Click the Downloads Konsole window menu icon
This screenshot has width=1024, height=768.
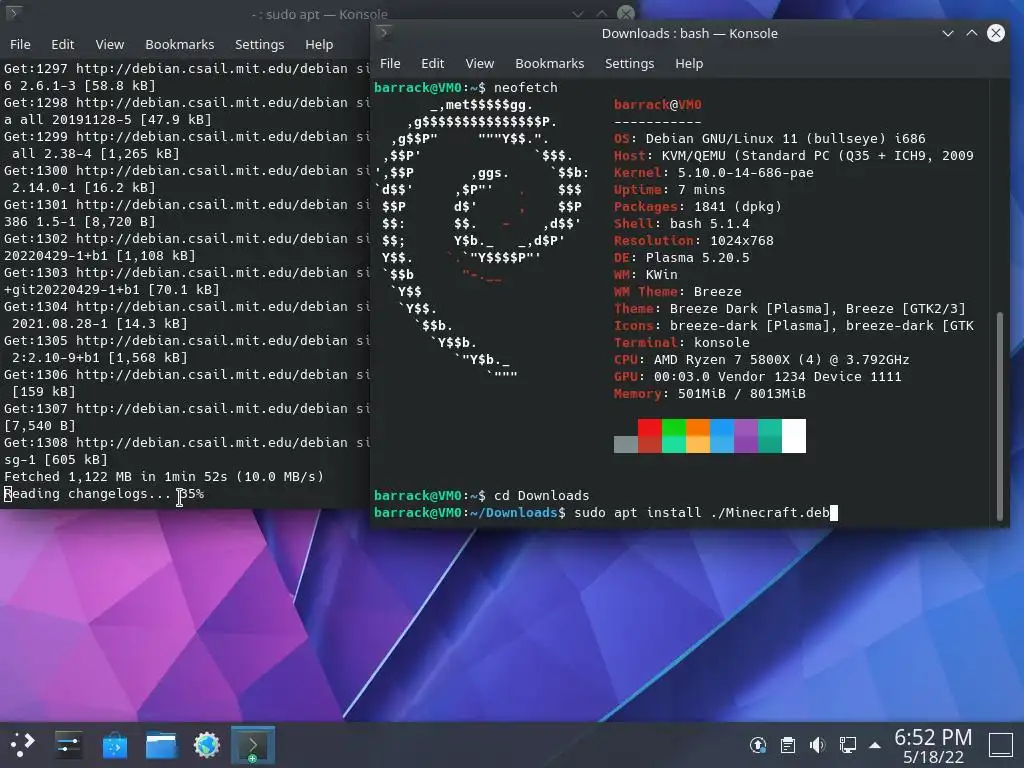[384, 33]
